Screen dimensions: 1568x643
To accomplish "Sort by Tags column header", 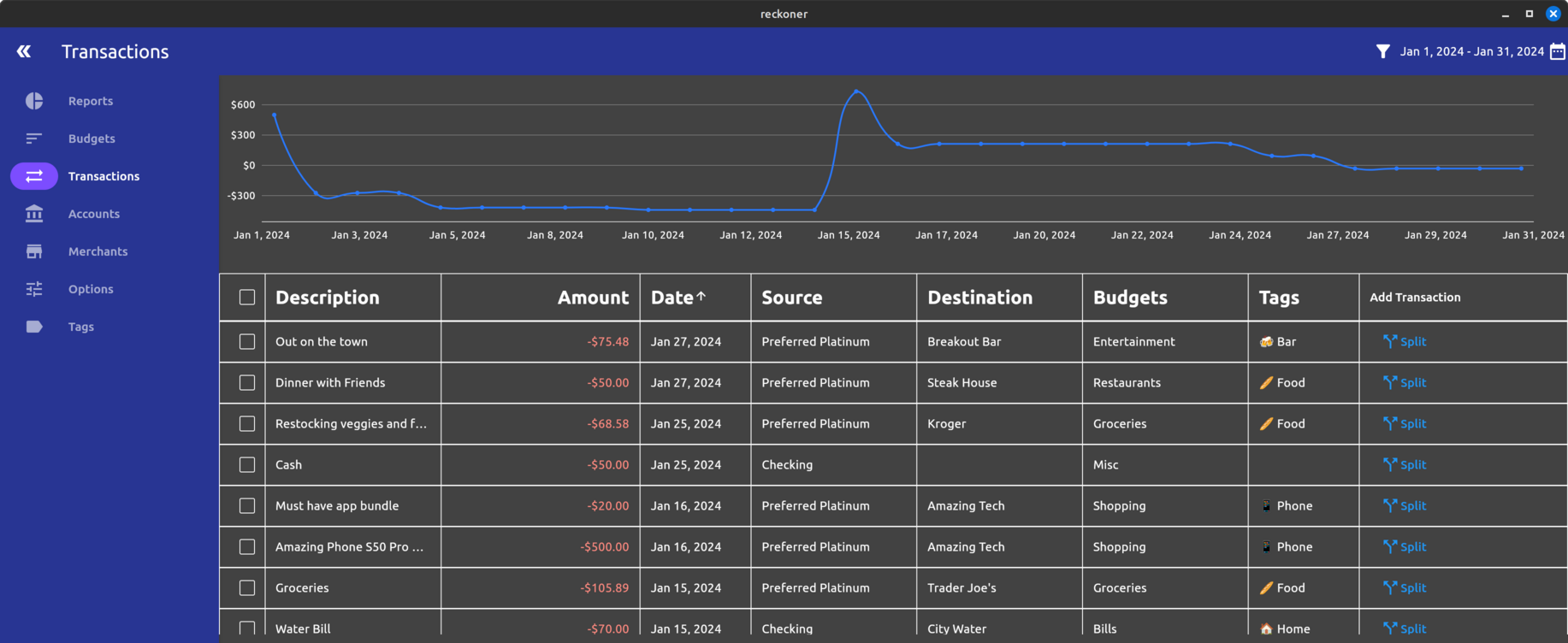I will click(1279, 297).
